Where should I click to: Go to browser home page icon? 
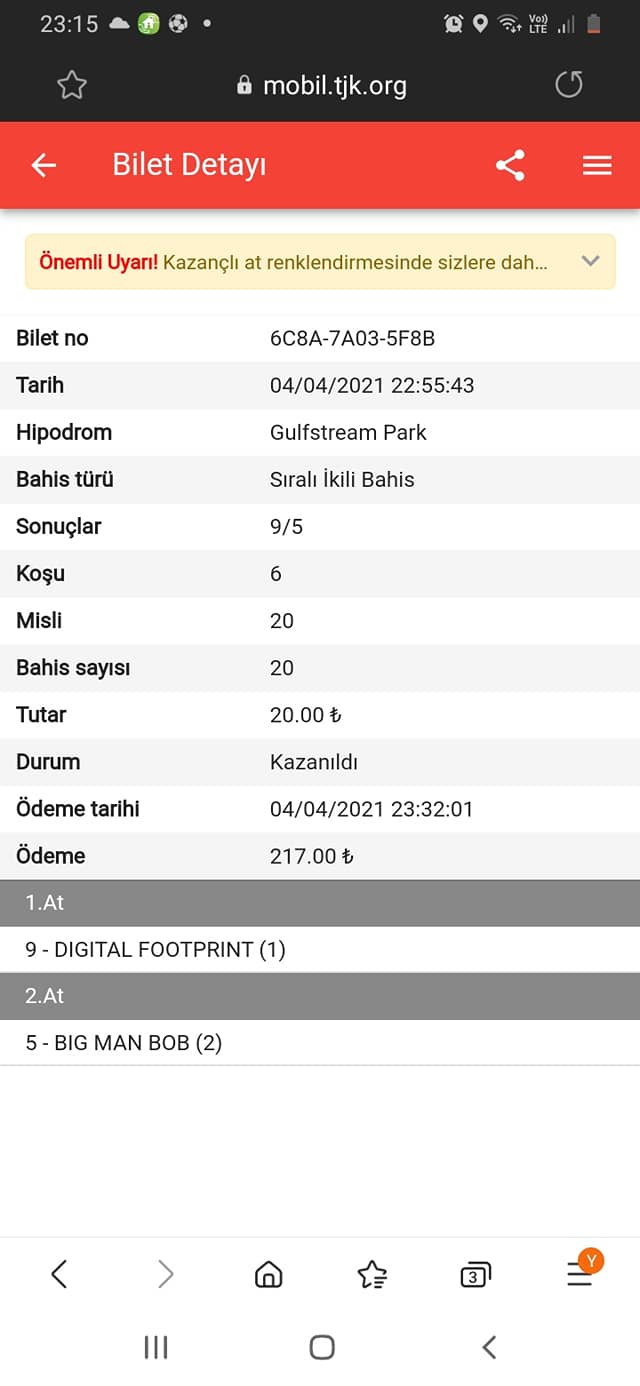coord(269,1273)
